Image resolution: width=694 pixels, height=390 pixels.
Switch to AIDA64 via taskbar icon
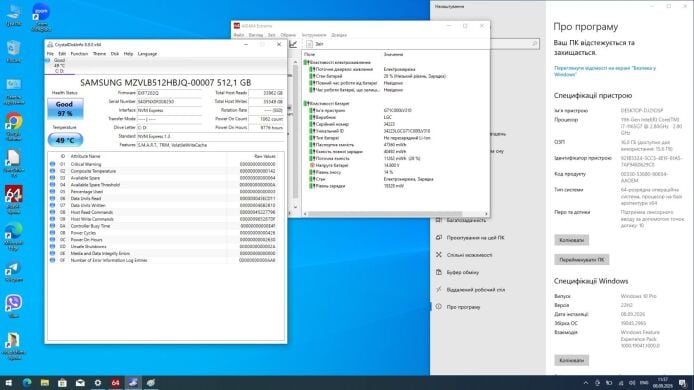116,382
